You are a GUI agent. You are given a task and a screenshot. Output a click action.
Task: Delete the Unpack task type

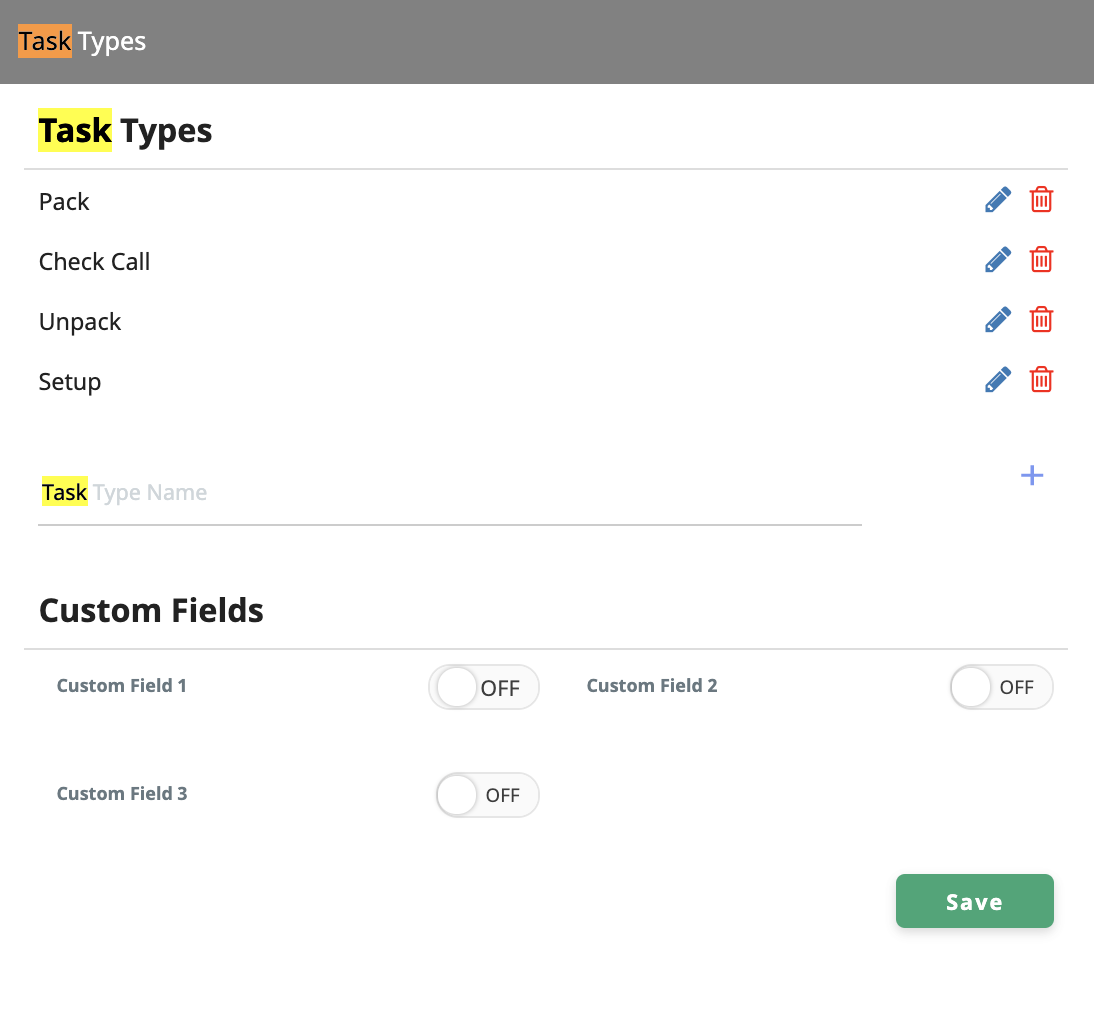point(1041,320)
